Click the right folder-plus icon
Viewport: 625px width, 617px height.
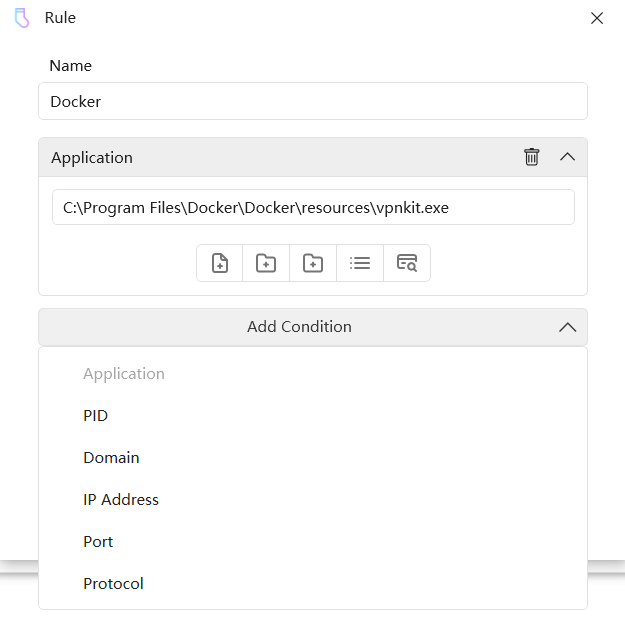[x=313, y=263]
